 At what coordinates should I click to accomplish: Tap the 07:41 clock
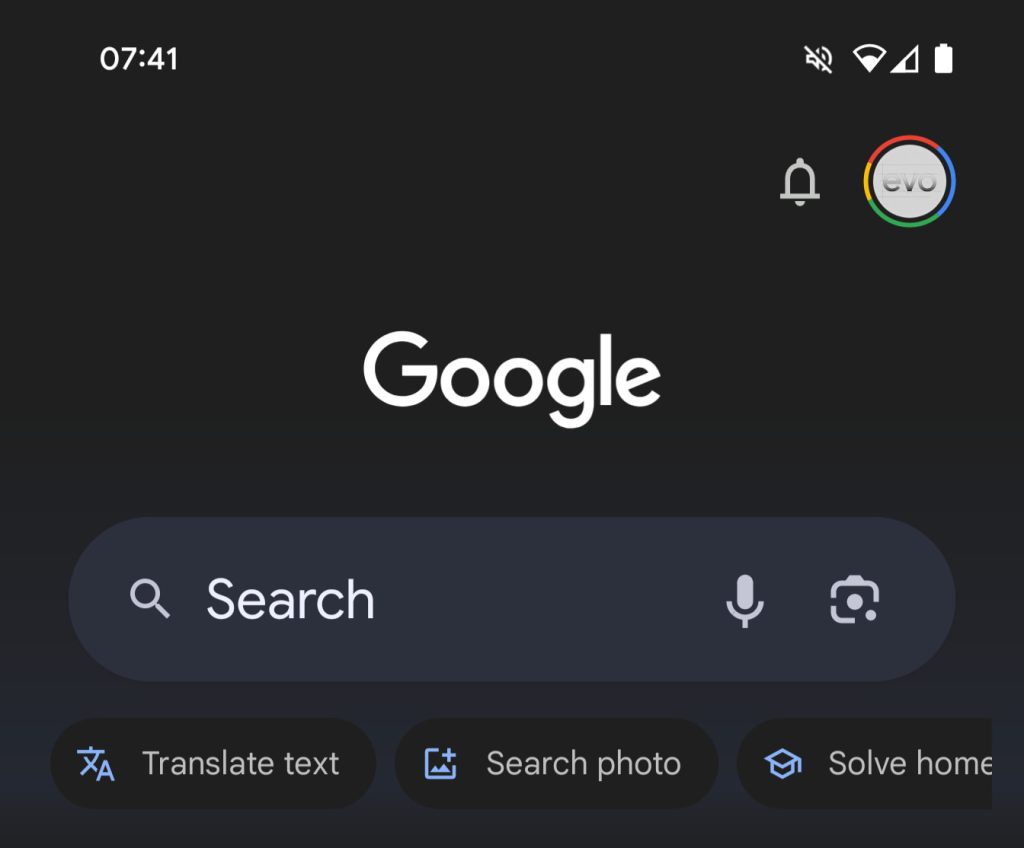[x=139, y=59]
